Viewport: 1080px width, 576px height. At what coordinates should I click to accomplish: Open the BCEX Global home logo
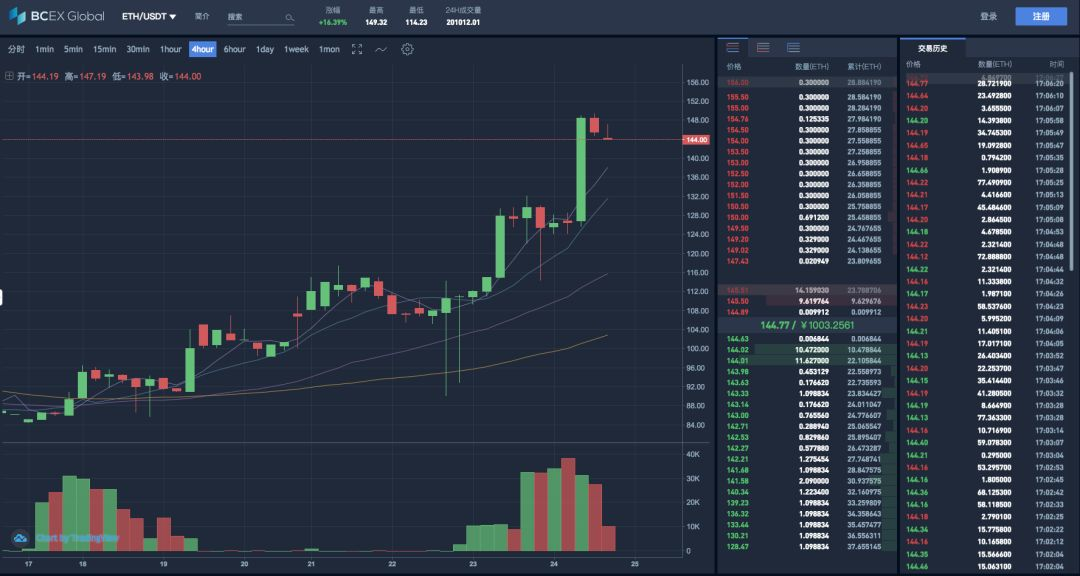pos(56,16)
